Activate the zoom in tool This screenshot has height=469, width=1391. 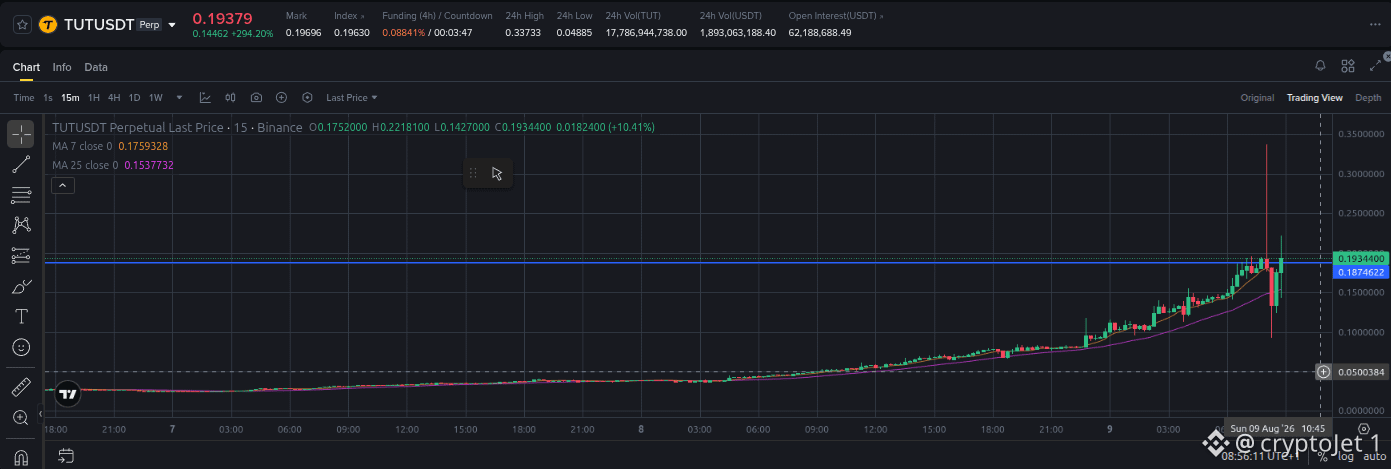coord(21,417)
